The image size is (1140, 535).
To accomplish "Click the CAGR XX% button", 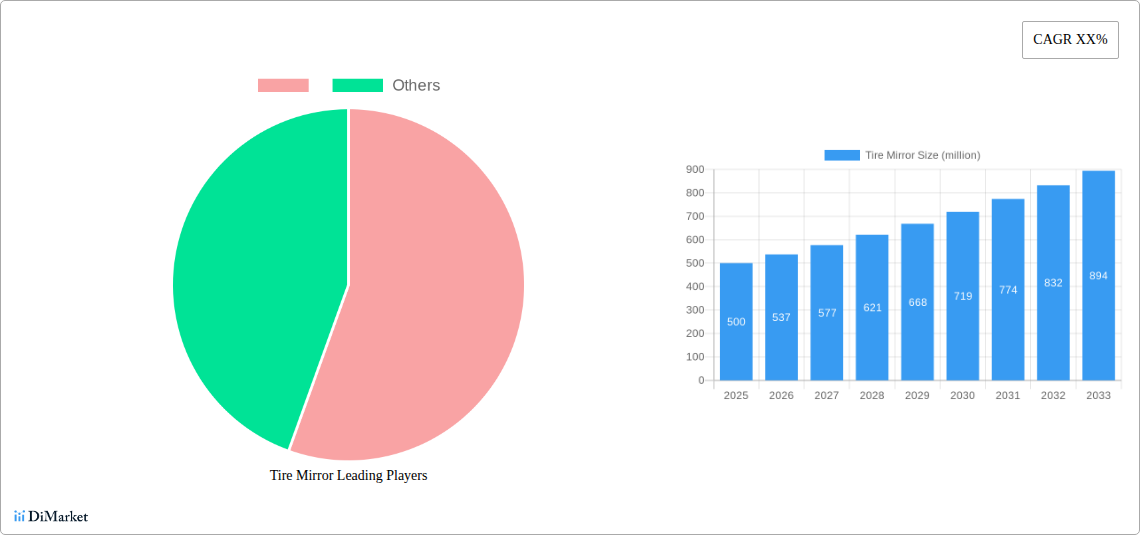I will tap(1070, 40).
